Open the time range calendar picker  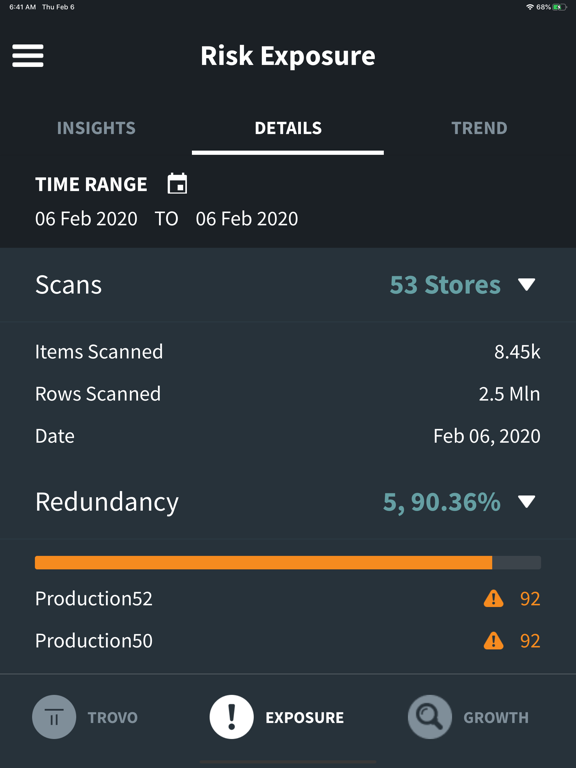(177, 184)
